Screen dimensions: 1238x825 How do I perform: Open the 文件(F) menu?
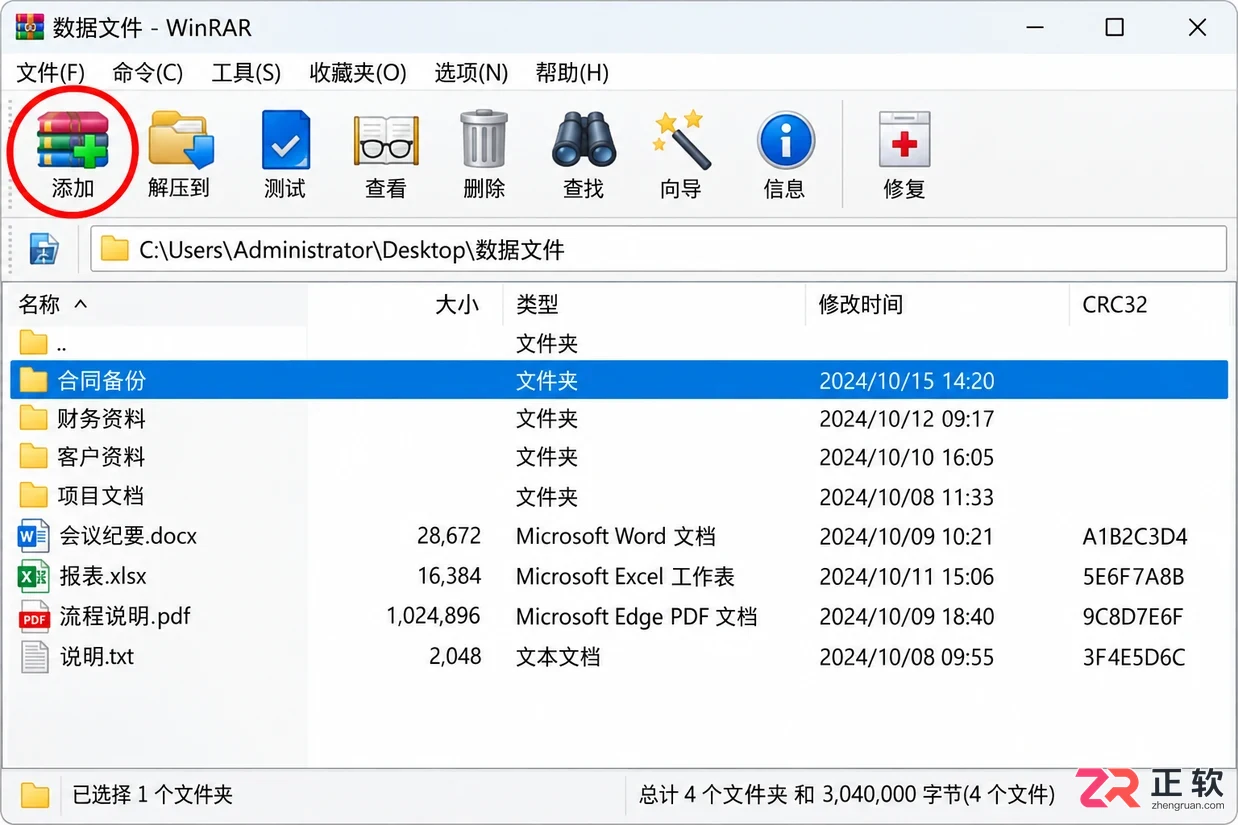click(51, 73)
